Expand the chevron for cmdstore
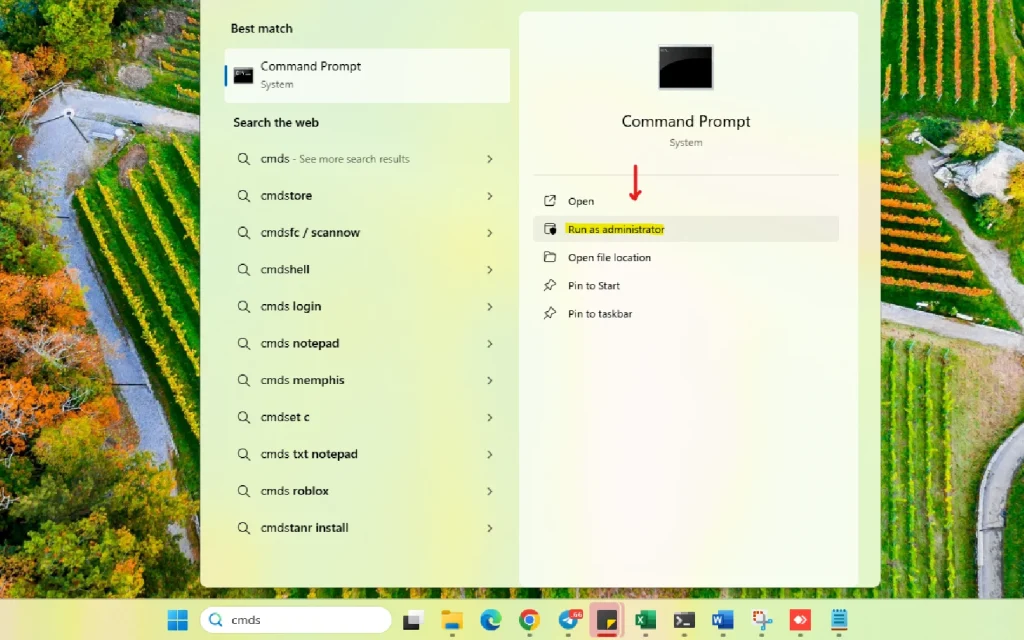 coord(489,196)
